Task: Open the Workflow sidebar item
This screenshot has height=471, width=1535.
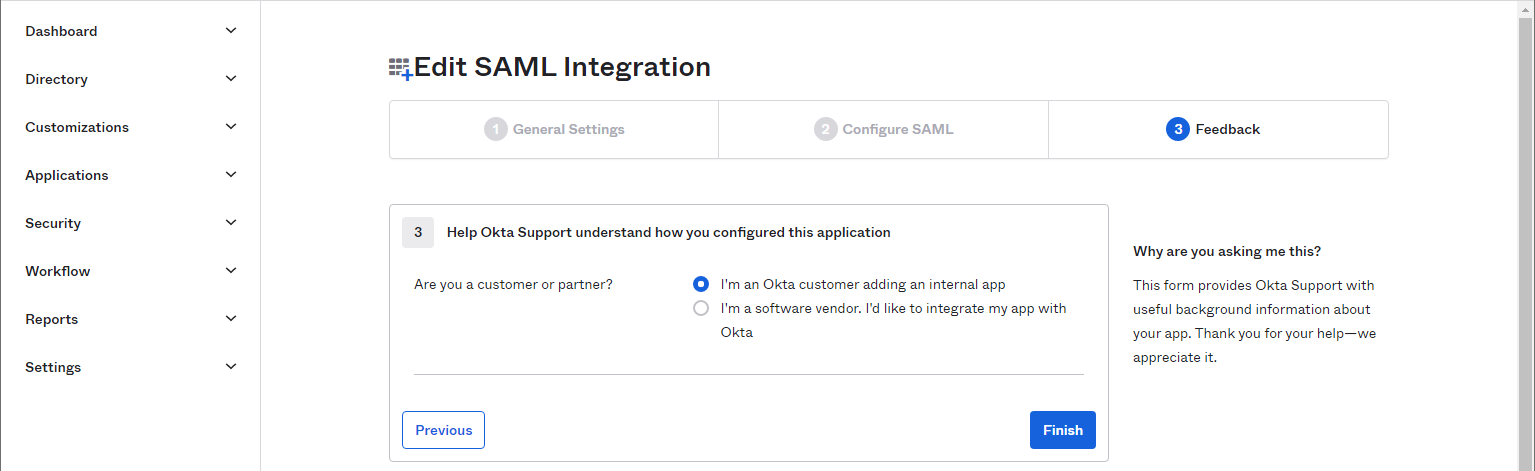Action: (x=58, y=271)
